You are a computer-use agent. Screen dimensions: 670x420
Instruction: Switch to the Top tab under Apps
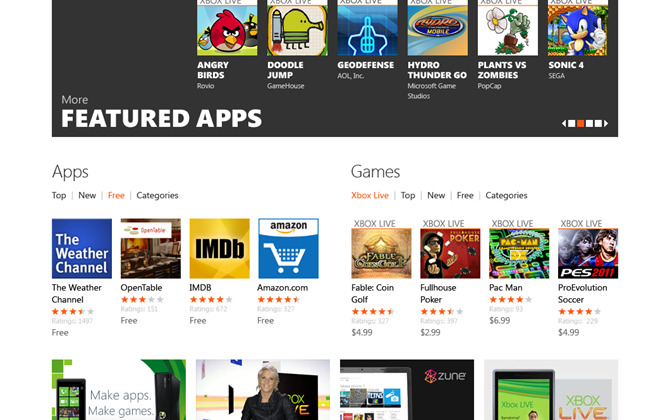59,195
